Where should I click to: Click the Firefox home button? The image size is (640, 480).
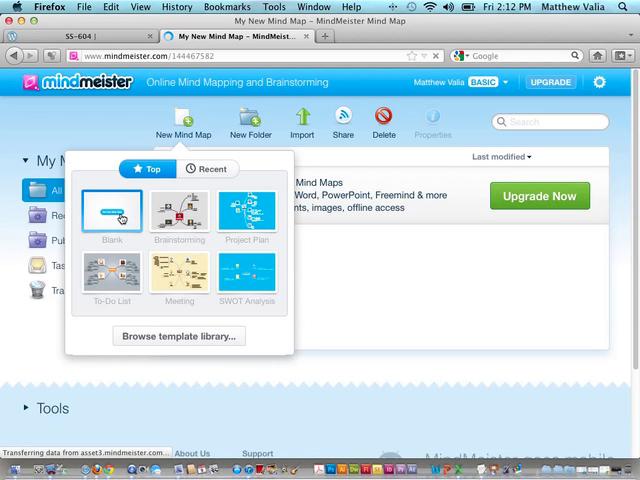pos(598,56)
